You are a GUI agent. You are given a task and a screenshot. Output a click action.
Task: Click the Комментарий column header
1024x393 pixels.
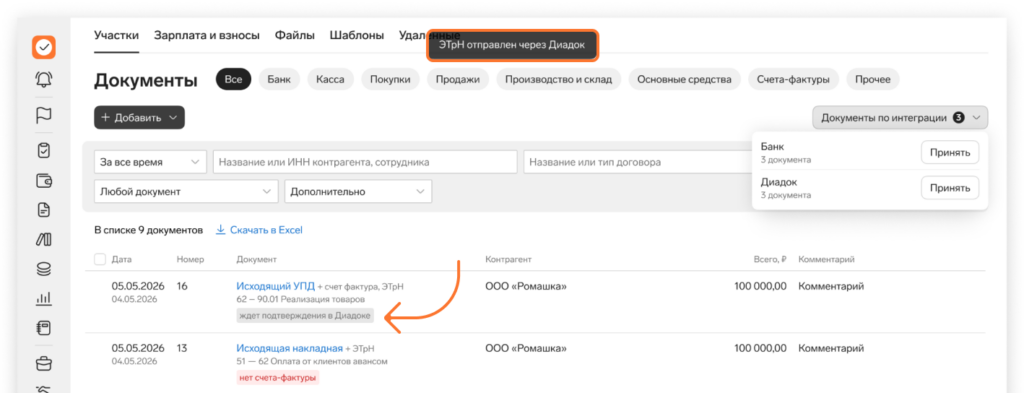(x=827, y=260)
